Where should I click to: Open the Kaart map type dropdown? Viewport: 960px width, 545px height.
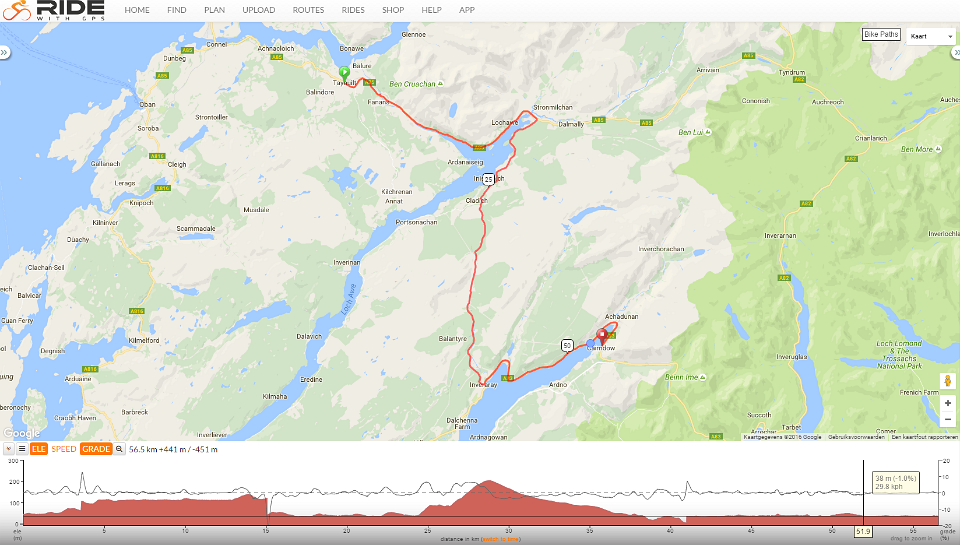point(931,36)
